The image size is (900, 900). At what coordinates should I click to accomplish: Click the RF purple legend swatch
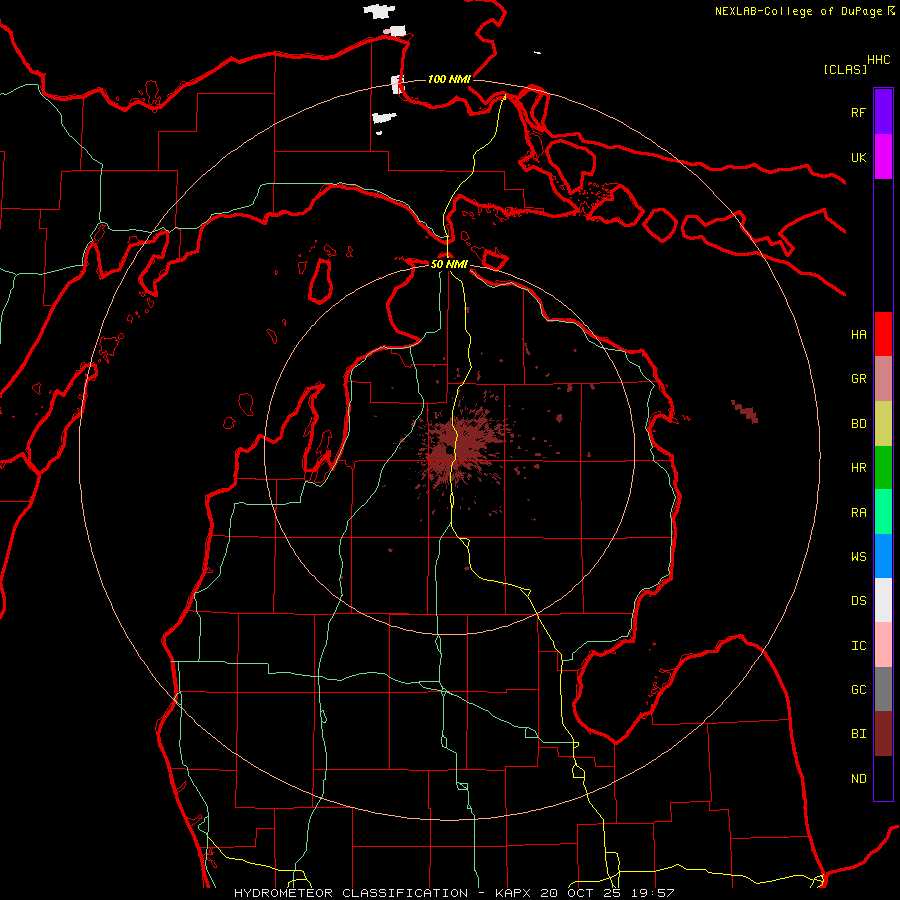point(883,112)
